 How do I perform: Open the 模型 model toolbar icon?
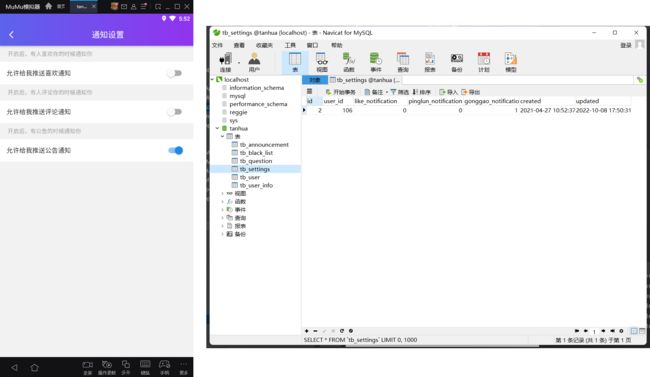click(510, 62)
